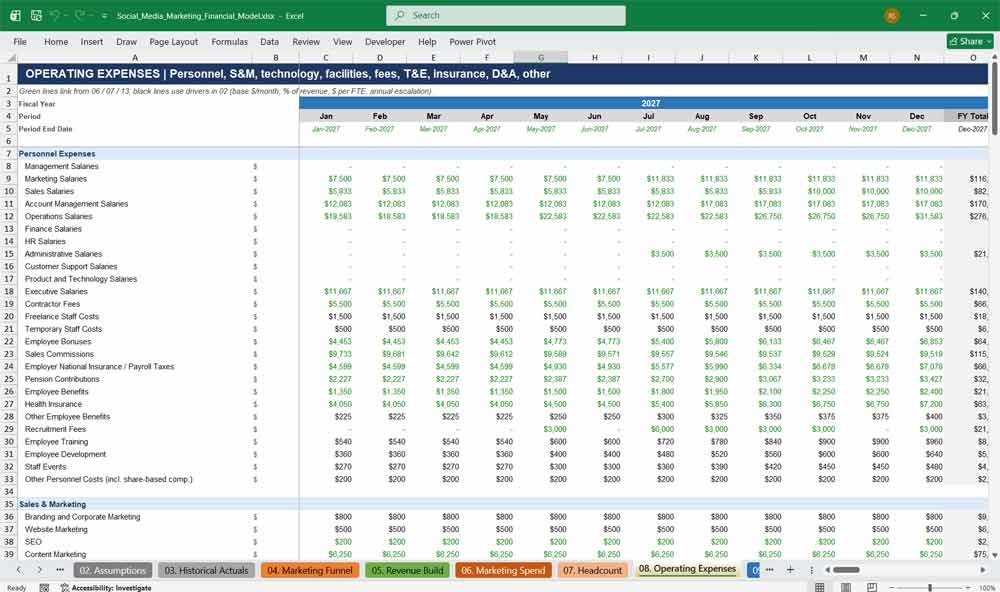Click the Share button
Screen dimensions: 1000x592
click(970, 41)
